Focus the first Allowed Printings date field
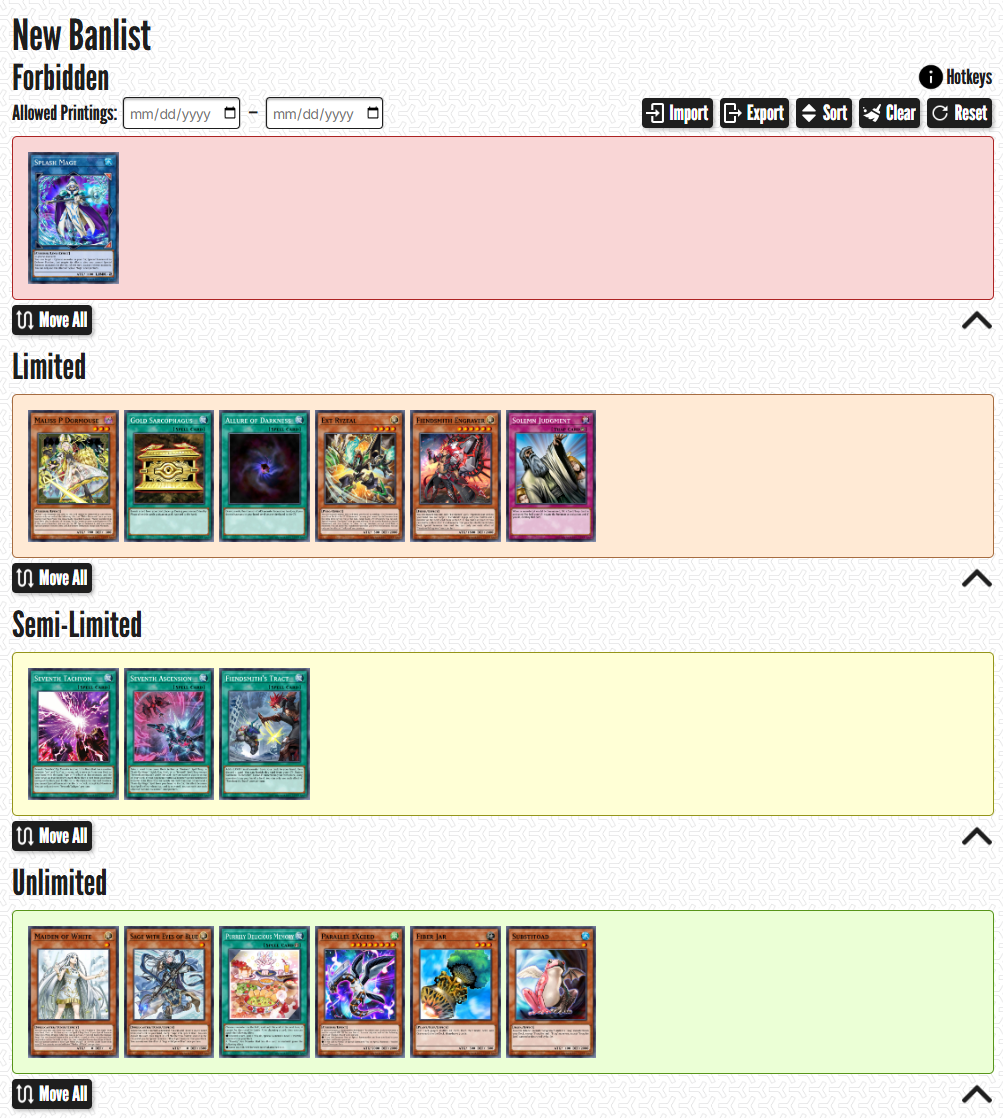The width and height of the screenshot is (1003, 1118). [181, 113]
